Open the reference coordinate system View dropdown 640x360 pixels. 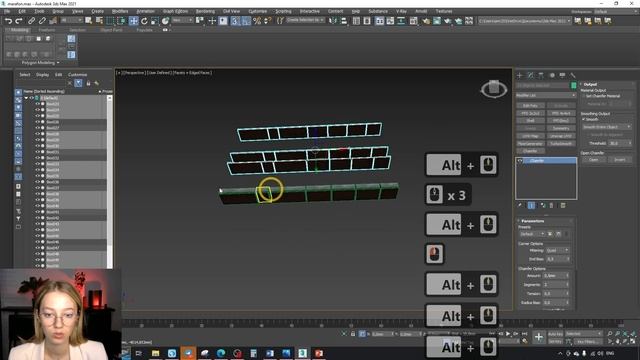(182, 20)
